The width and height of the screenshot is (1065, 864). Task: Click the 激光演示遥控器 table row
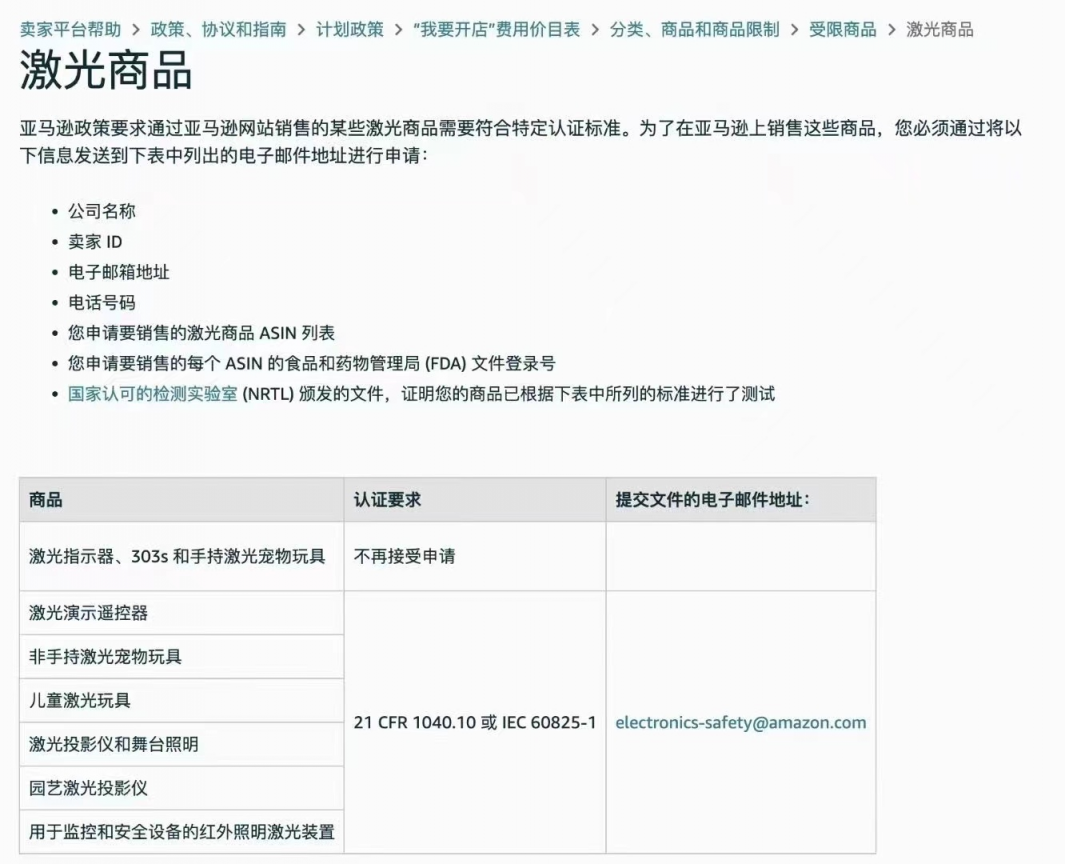(181, 613)
